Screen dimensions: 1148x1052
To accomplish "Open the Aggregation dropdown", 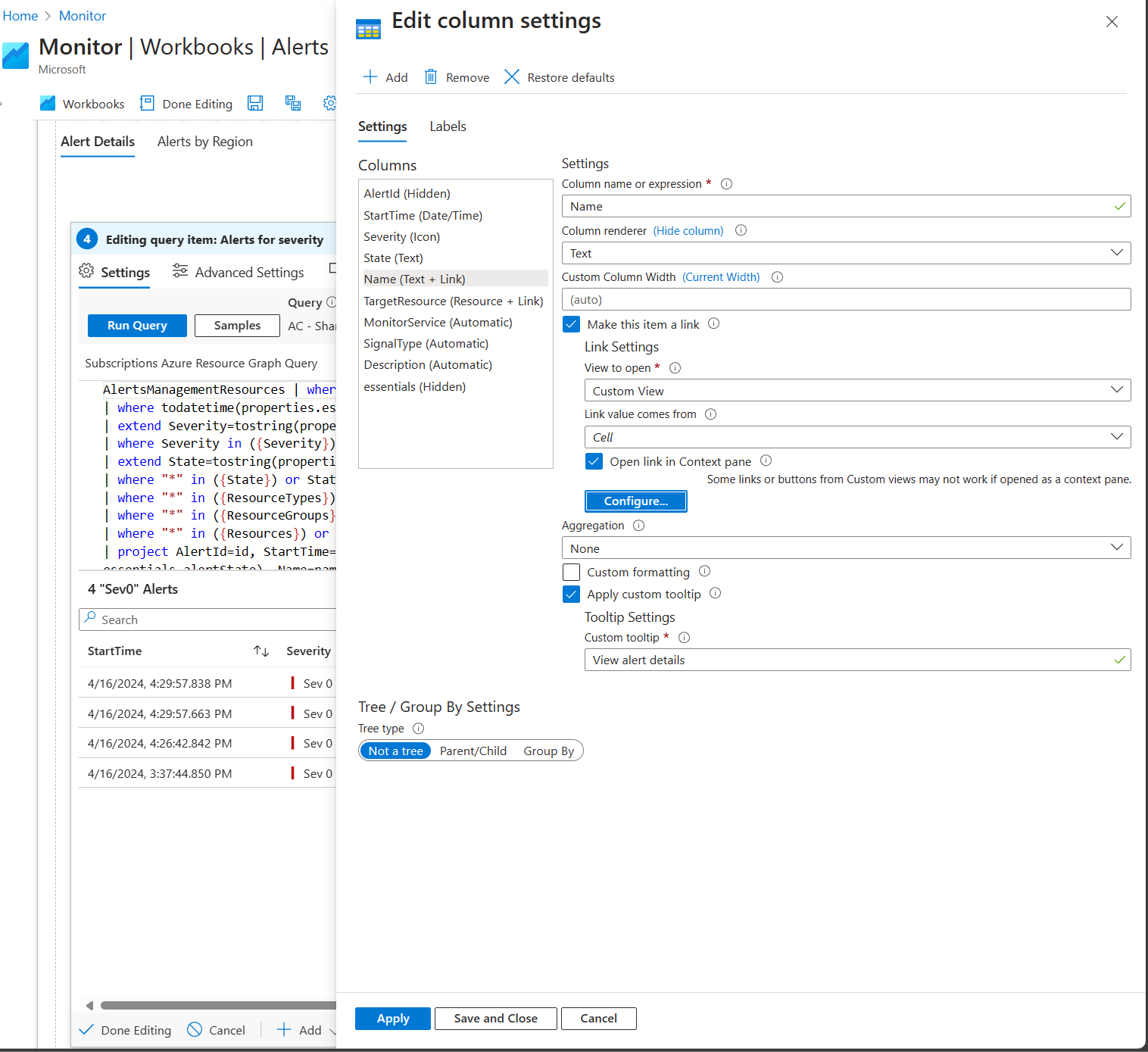I will pos(846,548).
